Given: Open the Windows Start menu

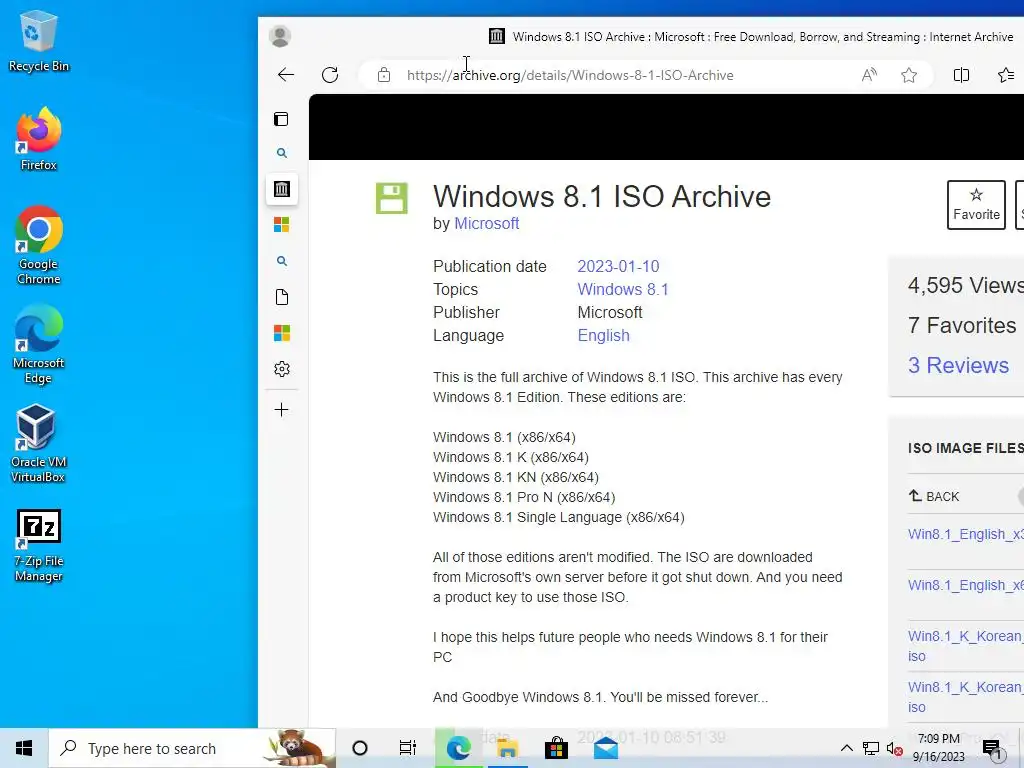Looking at the screenshot, I should [24, 748].
